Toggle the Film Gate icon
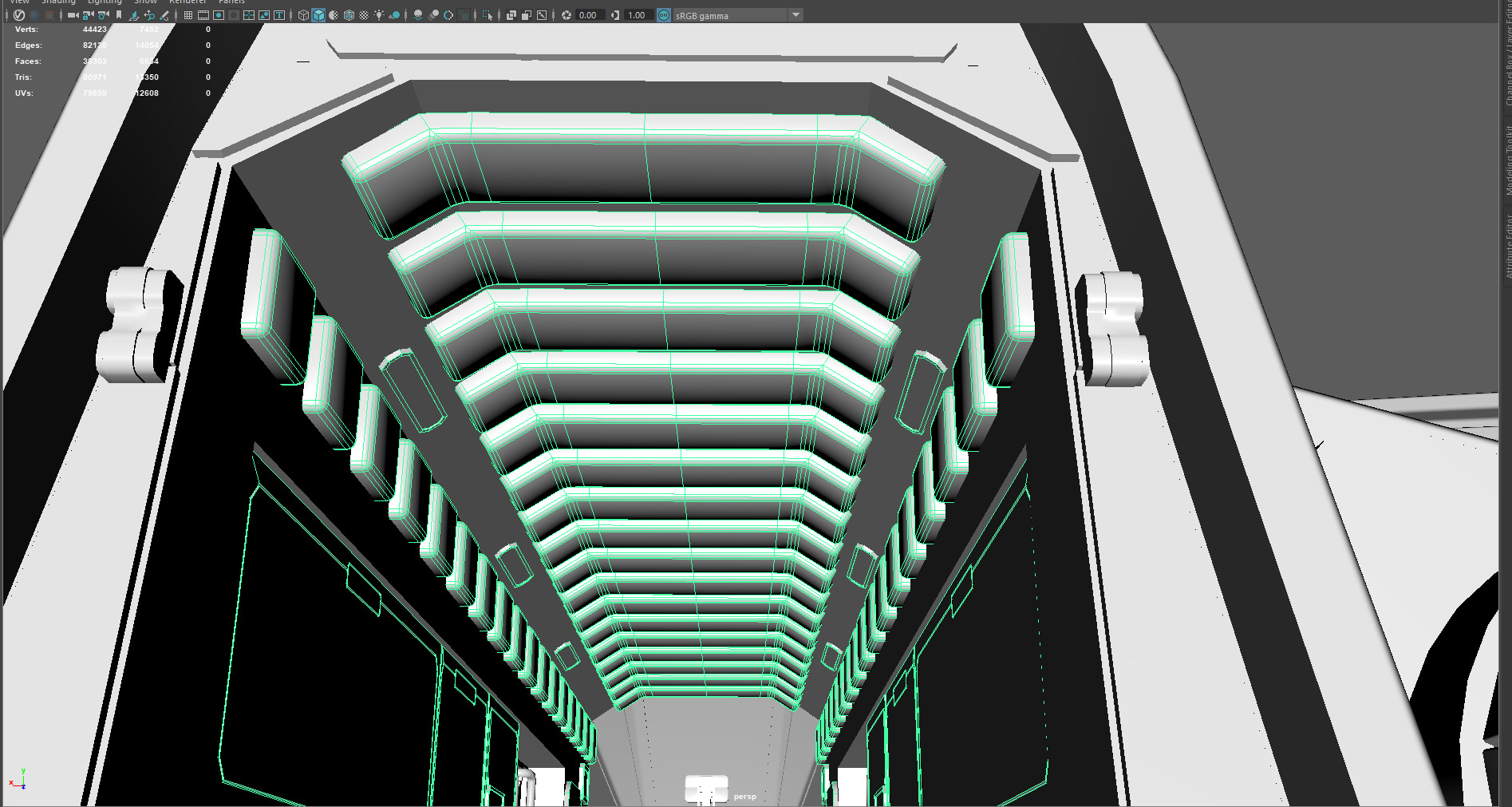The width and height of the screenshot is (1512, 807). pyautogui.click(x=203, y=15)
